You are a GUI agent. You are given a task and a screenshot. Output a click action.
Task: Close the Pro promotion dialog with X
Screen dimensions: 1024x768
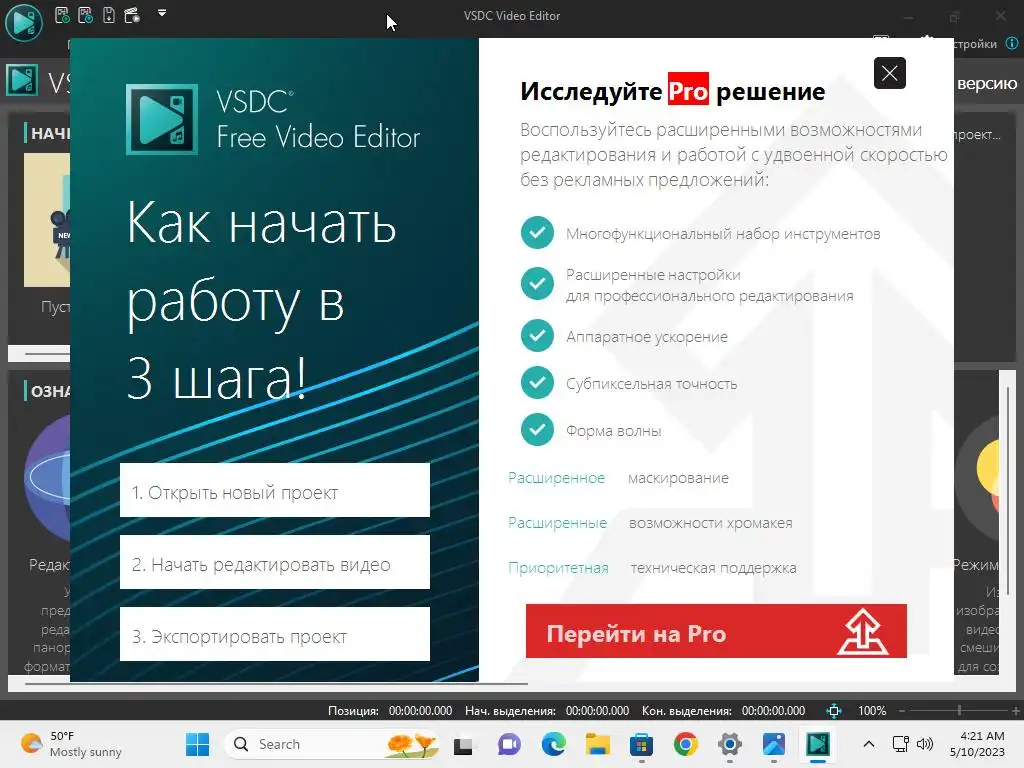pyautogui.click(x=889, y=73)
